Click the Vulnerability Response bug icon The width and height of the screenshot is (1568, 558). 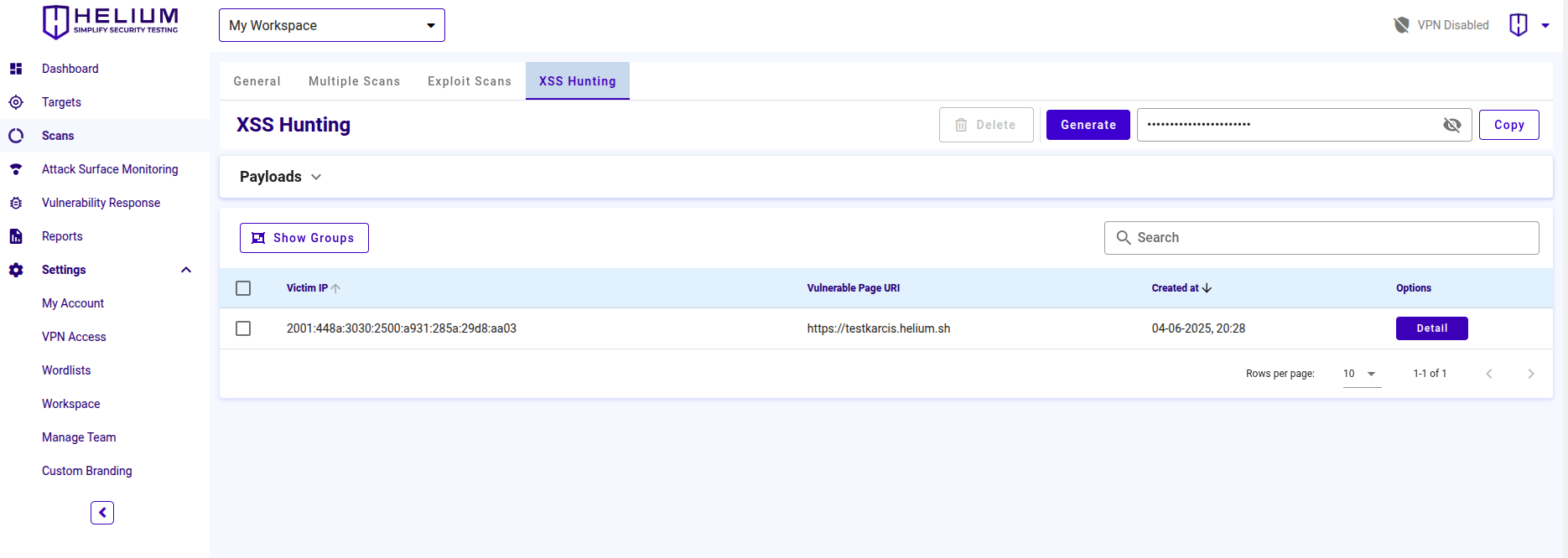tap(16, 203)
